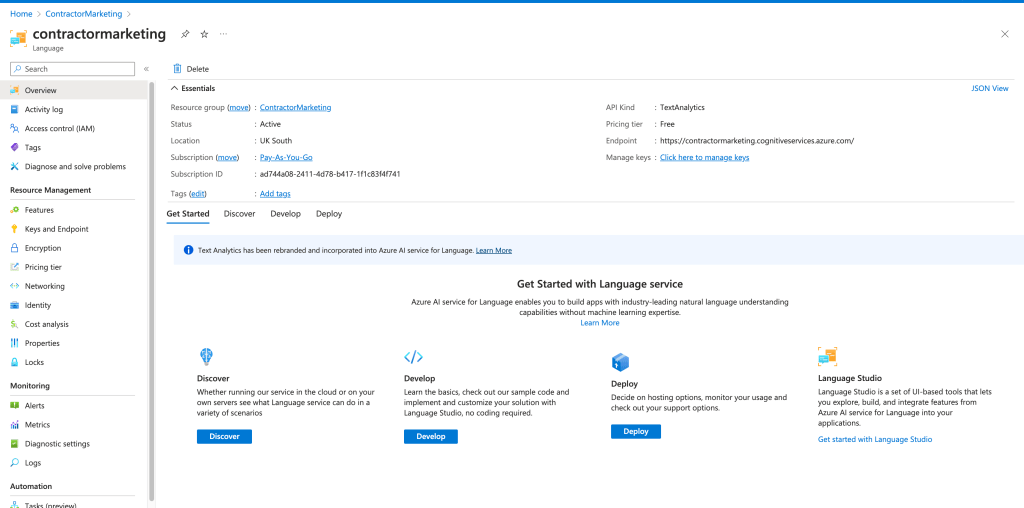
Task: Click the Locks padlock icon
Action: [x=14, y=361]
